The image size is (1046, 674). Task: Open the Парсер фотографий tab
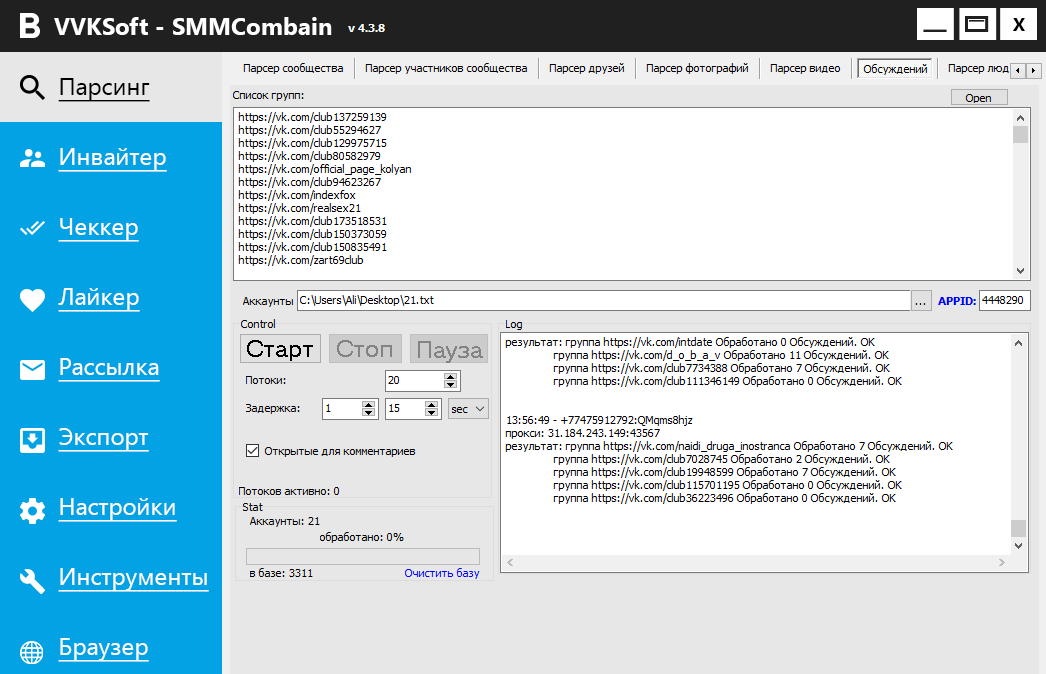point(697,68)
